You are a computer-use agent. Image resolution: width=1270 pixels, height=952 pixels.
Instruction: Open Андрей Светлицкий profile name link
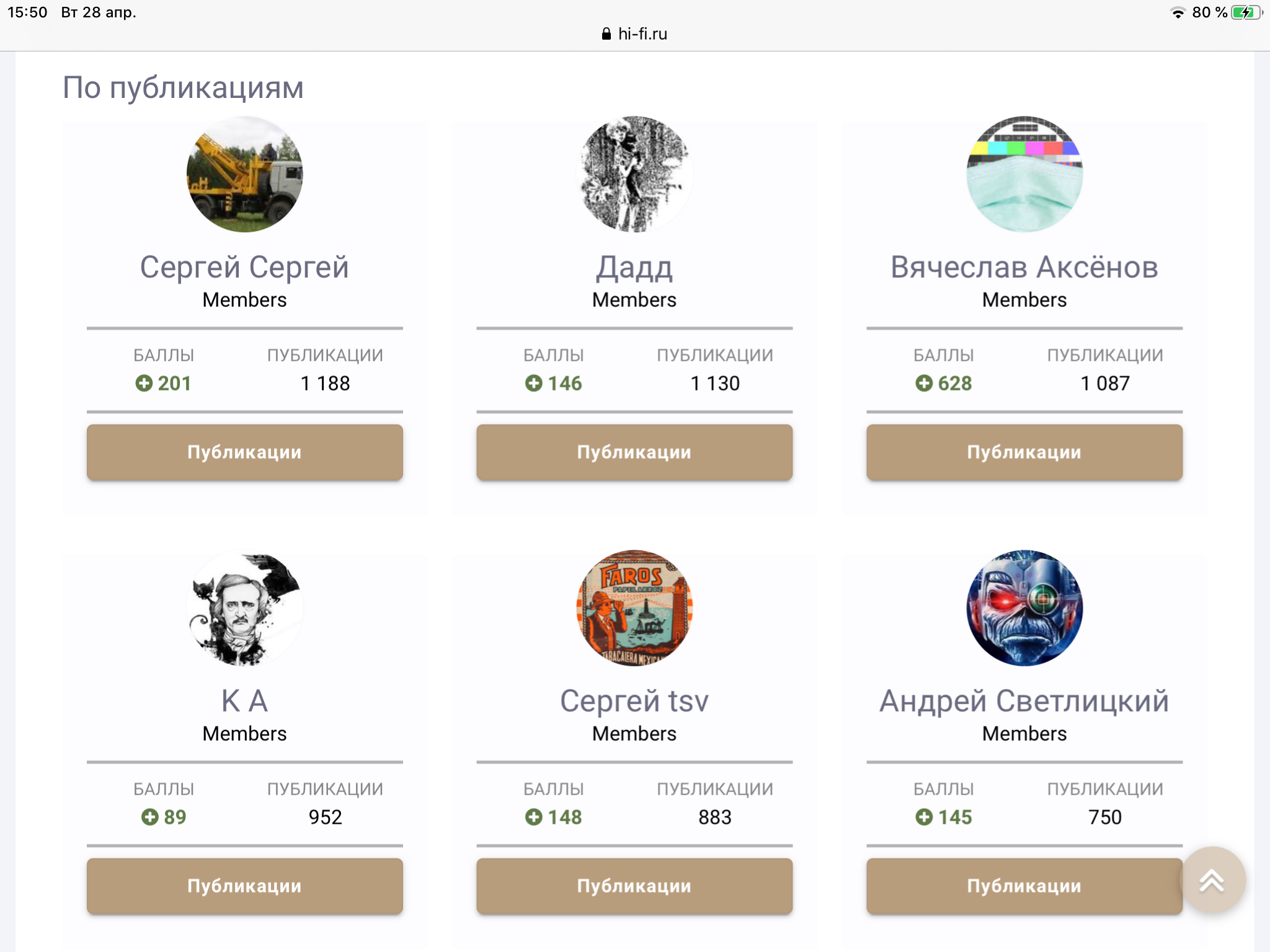click(1024, 701)
